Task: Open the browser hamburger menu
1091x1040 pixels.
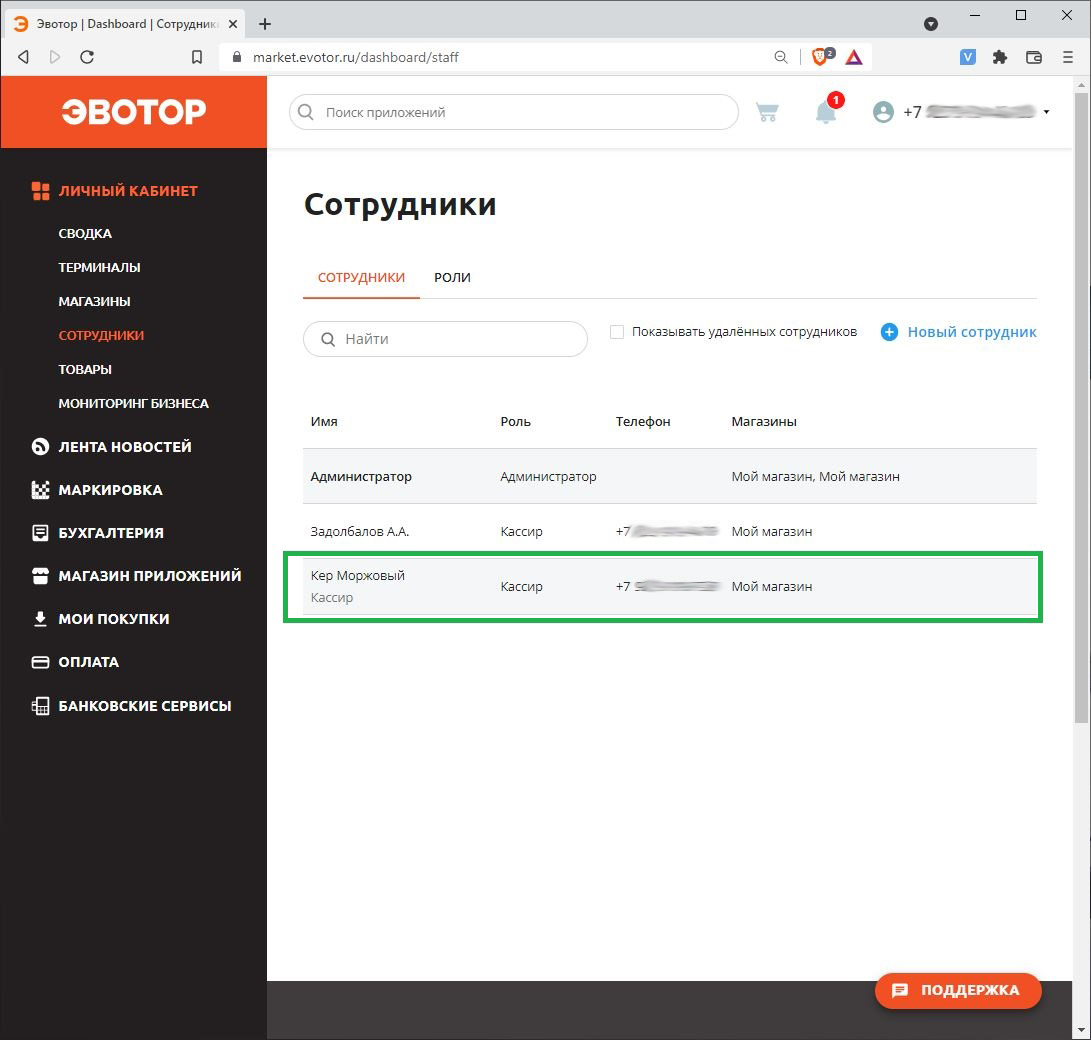Action: click(1068, 57)
